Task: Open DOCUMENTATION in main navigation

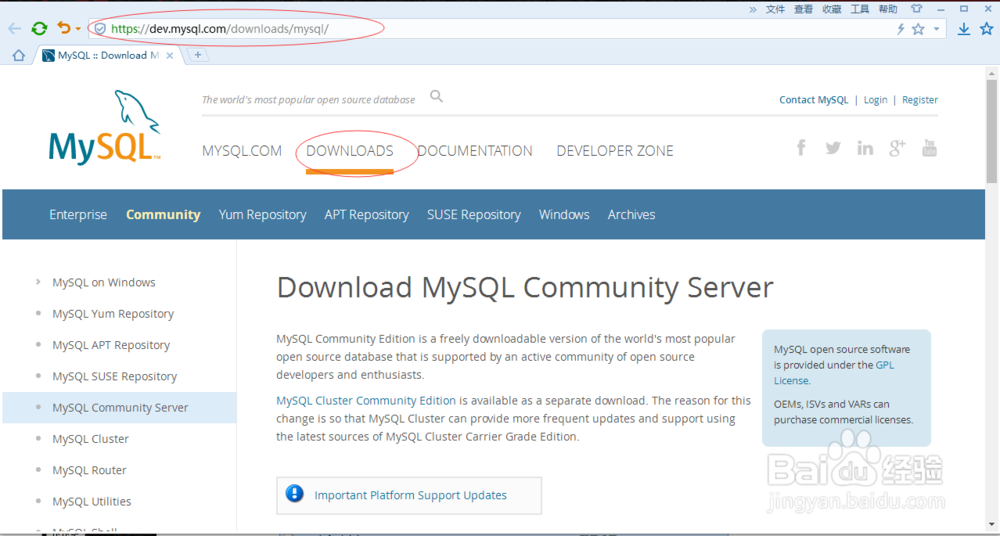Action: click(475, 151)
